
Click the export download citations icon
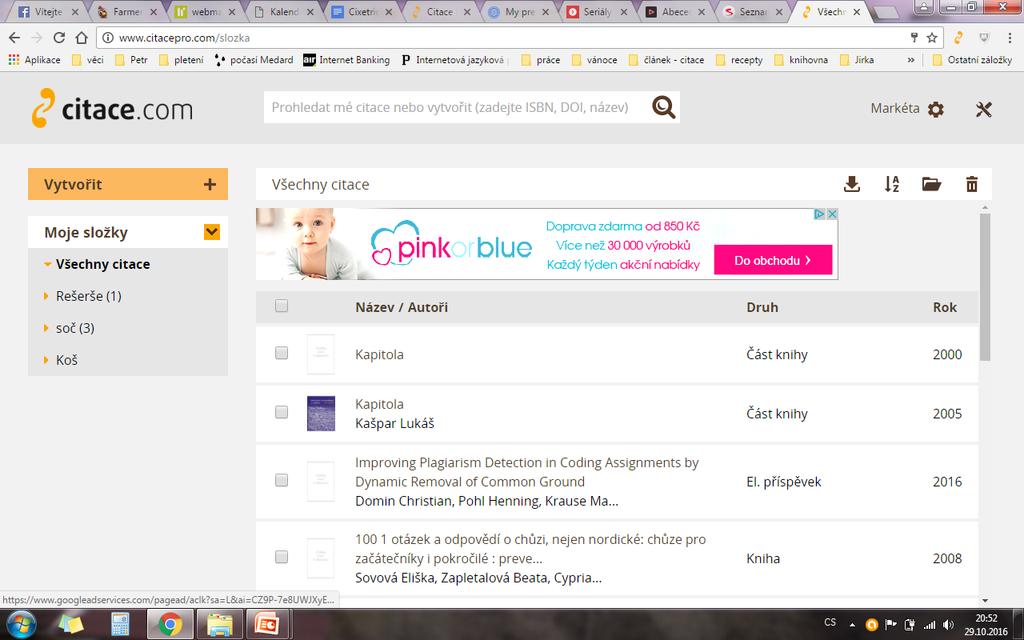tap(852, 184)
